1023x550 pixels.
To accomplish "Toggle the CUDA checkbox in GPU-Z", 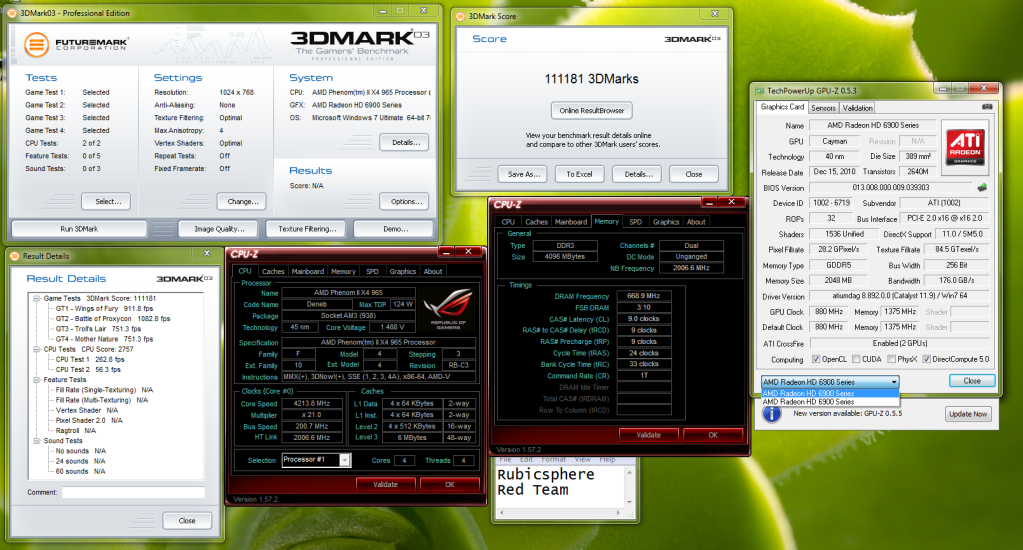I will pos(856,359).
